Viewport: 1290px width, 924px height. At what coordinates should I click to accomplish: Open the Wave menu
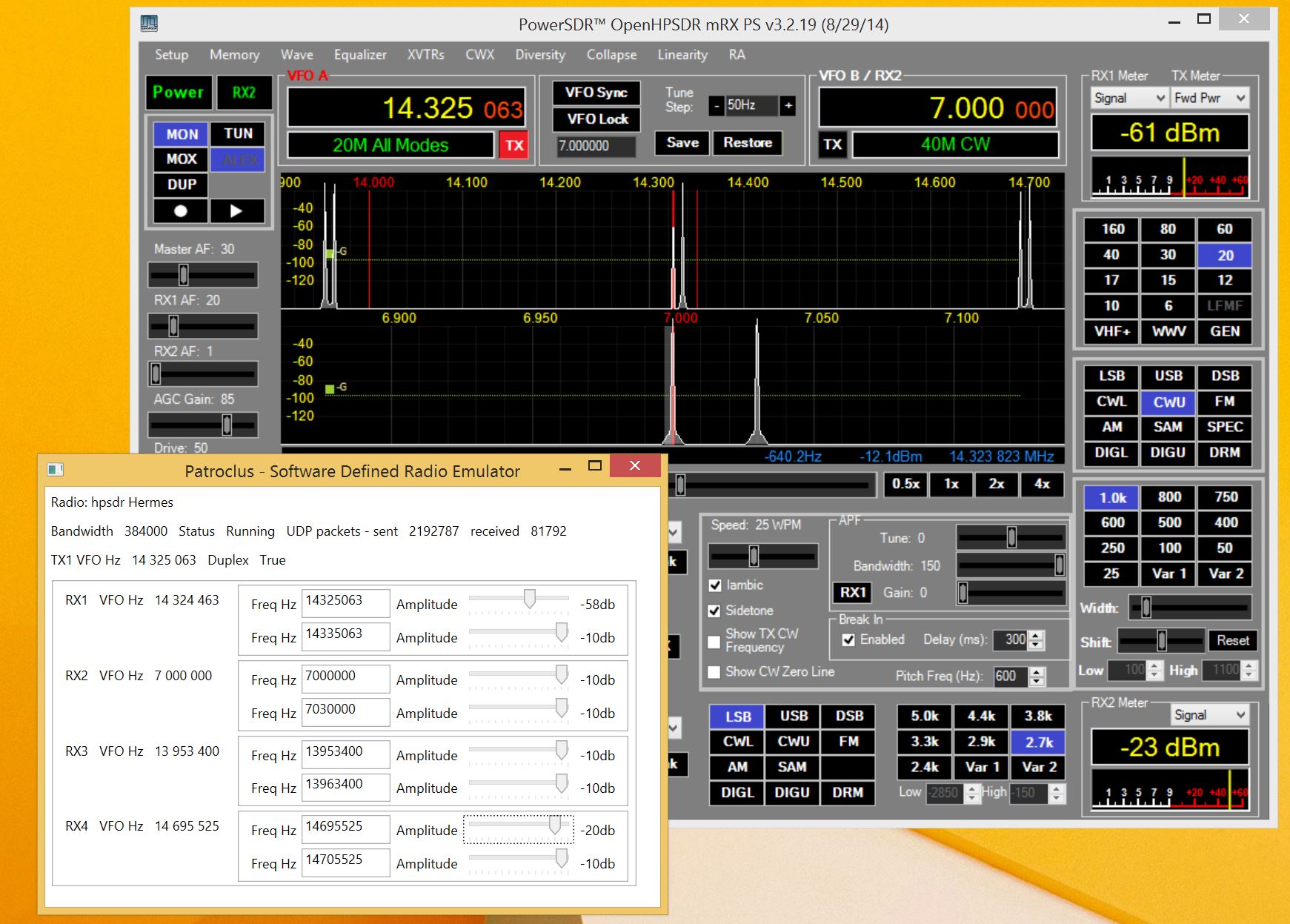[296, 55]
